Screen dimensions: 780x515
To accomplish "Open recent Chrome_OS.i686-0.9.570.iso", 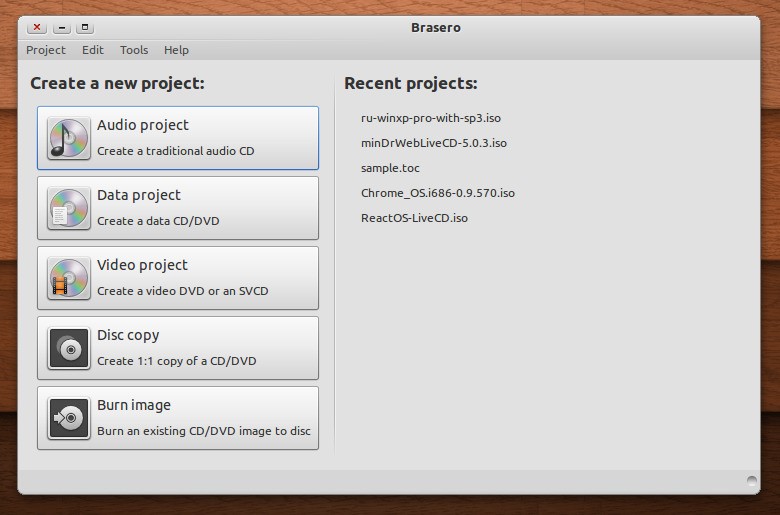I will 438,193.
